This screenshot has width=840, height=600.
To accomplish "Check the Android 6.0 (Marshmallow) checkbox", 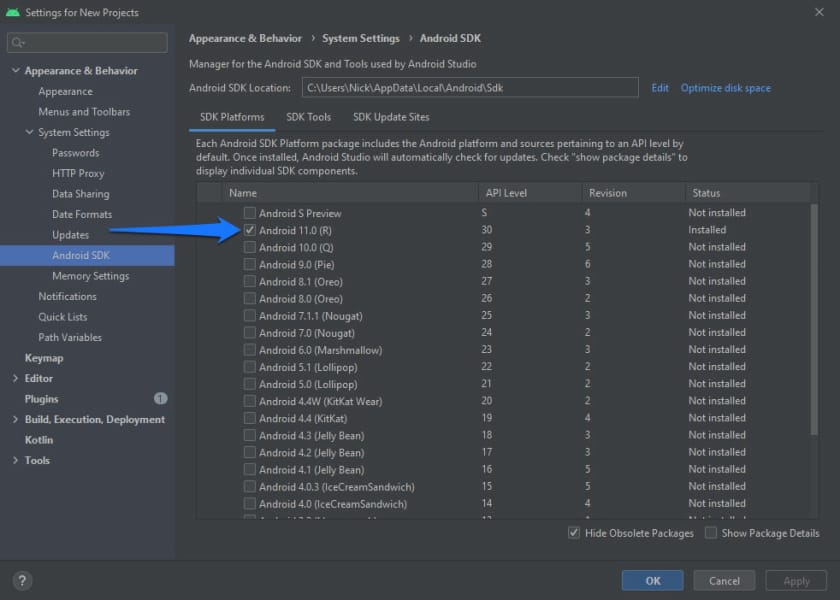I will coord(250,350).
